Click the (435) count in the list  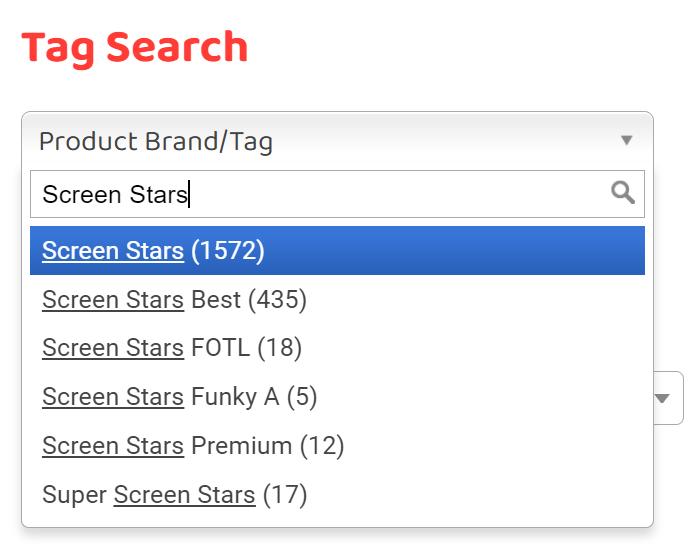277,299
